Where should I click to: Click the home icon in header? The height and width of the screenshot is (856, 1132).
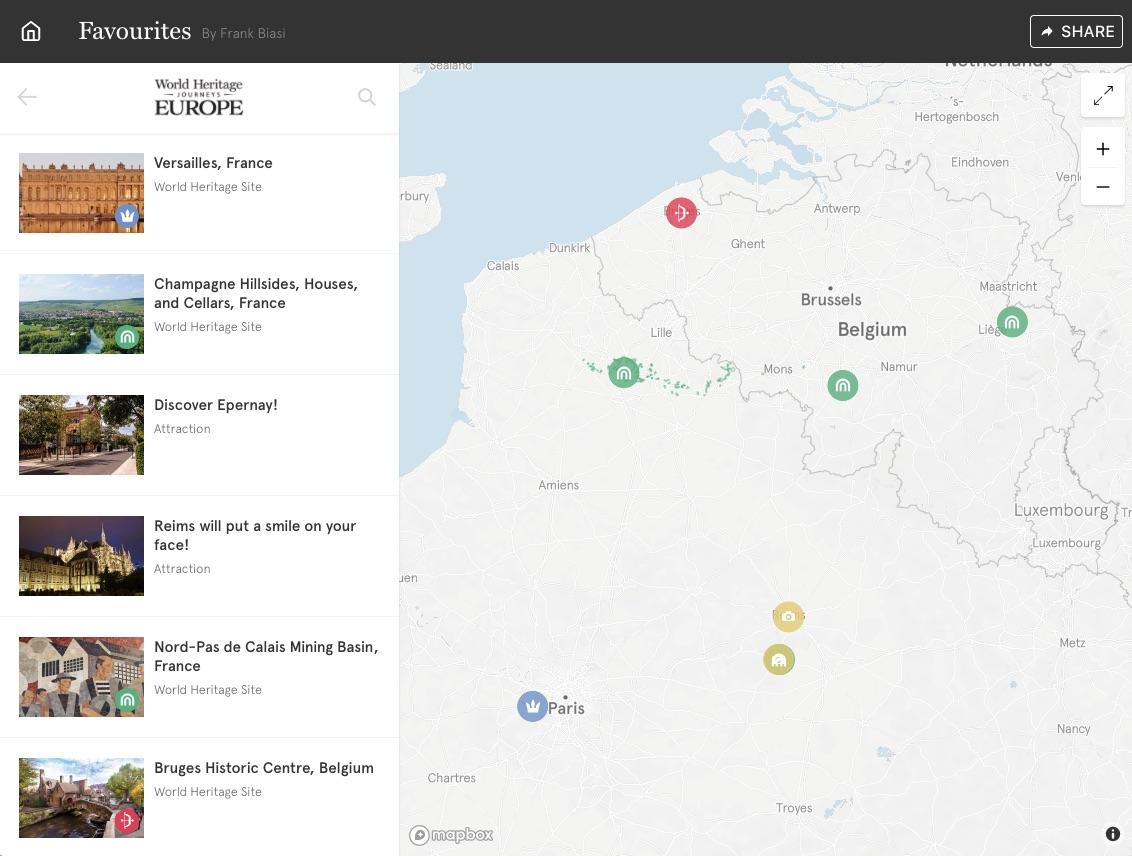[31, 31]
